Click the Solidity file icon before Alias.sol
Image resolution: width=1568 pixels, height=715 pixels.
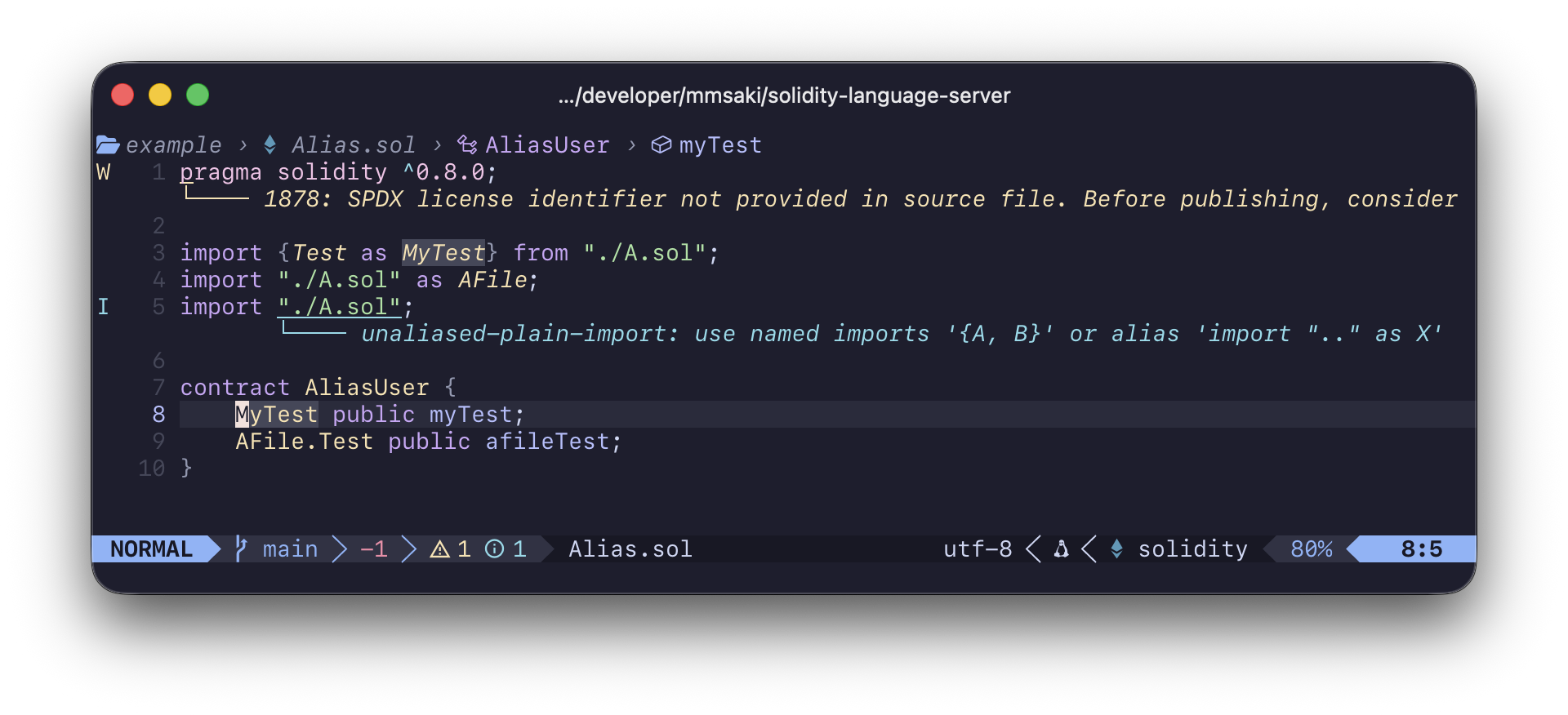point(270,145)
